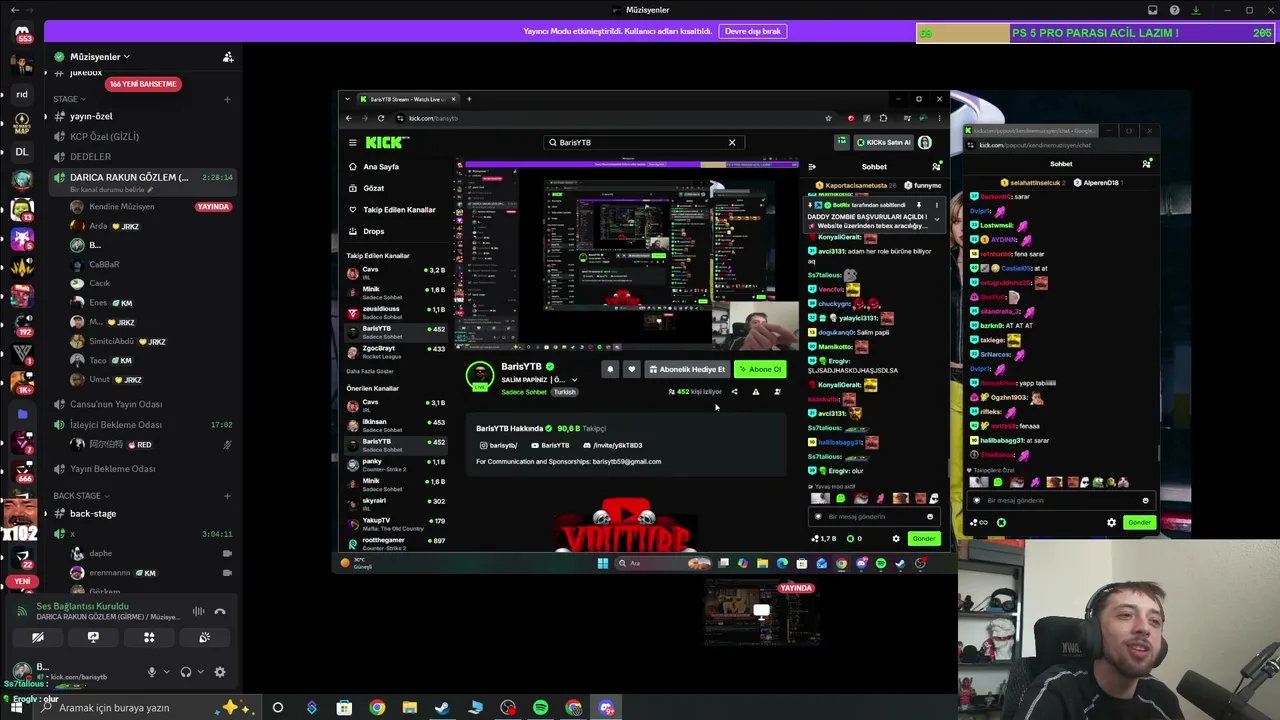Toggle Discord headphone deafen

pos(185,672)
